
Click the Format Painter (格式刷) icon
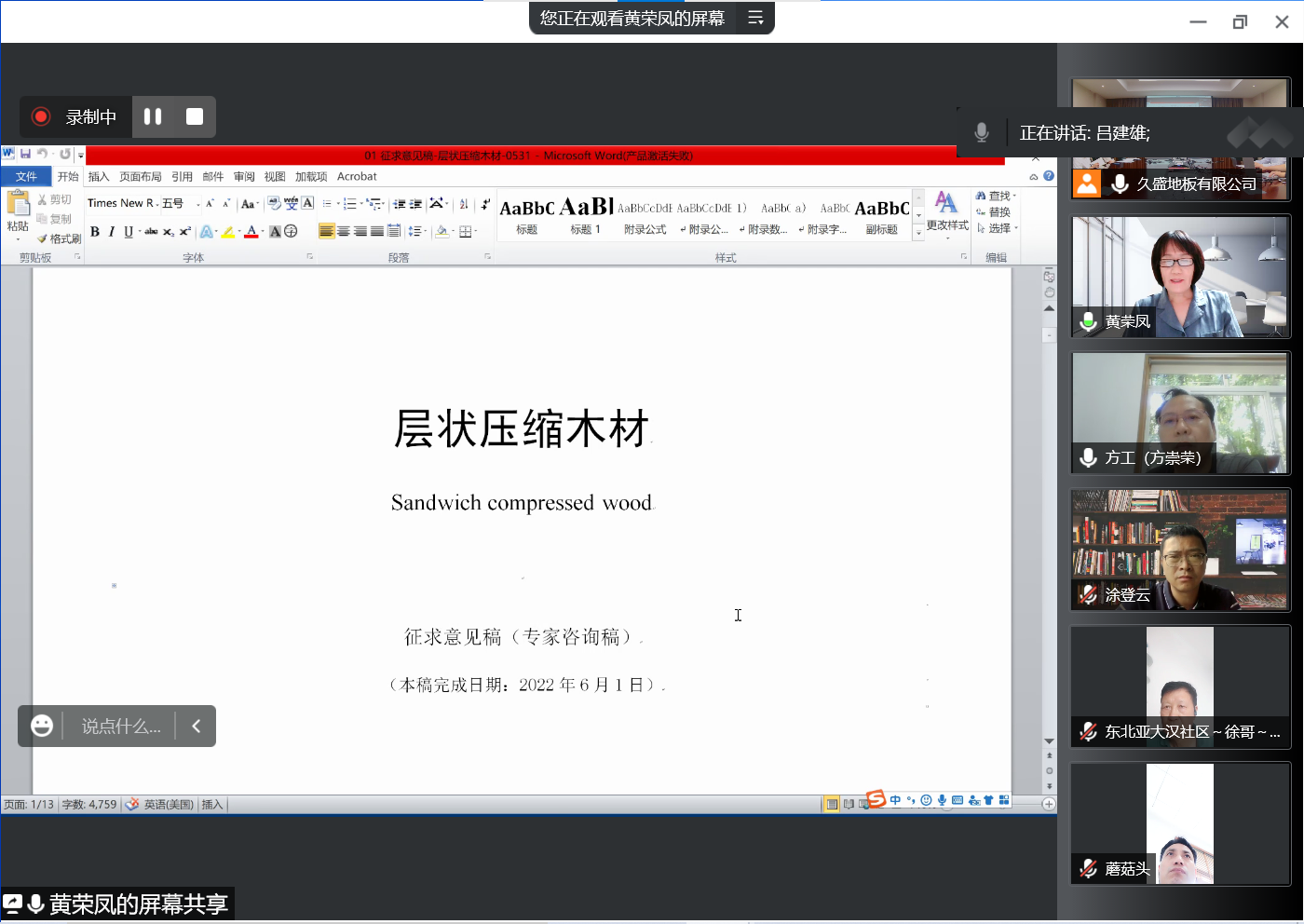[x=42, y=239]
